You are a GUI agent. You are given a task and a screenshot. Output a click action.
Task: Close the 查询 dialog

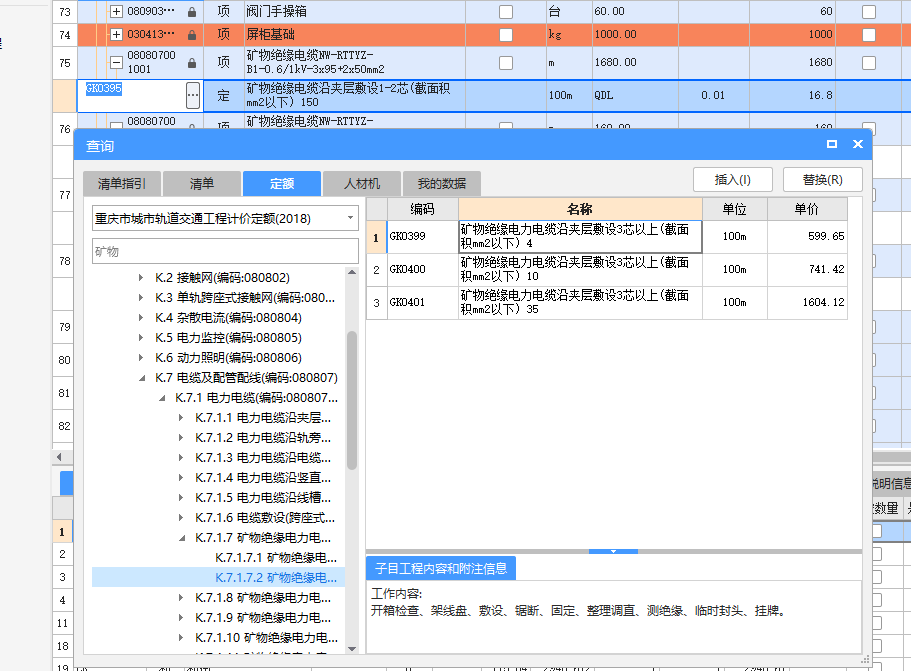pos(858,144)
